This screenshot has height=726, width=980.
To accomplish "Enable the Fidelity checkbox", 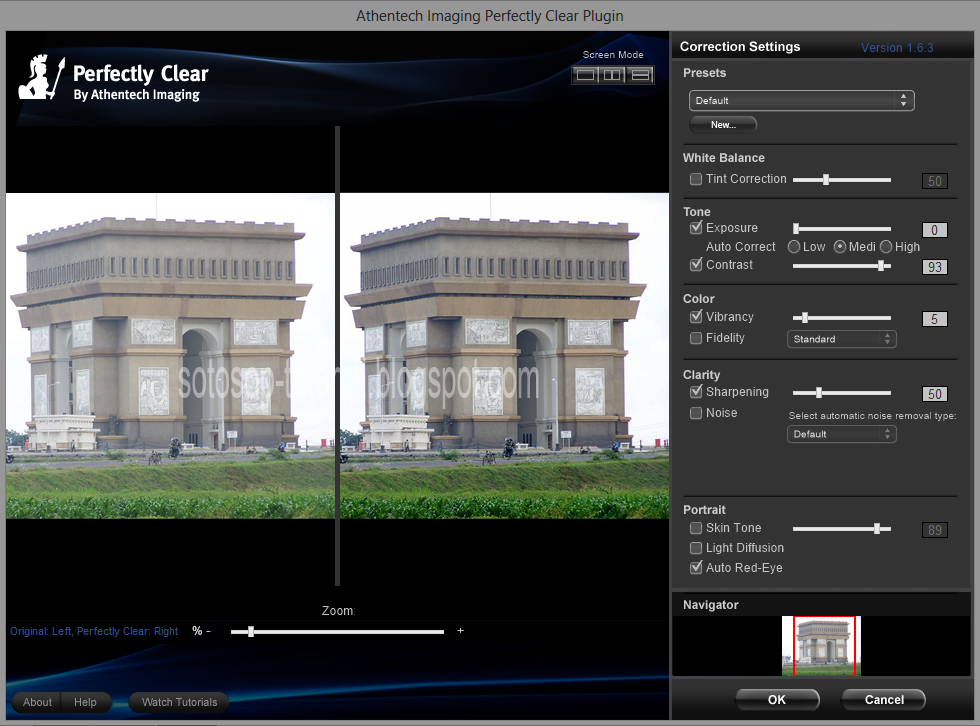I will [x=696, y=338].
